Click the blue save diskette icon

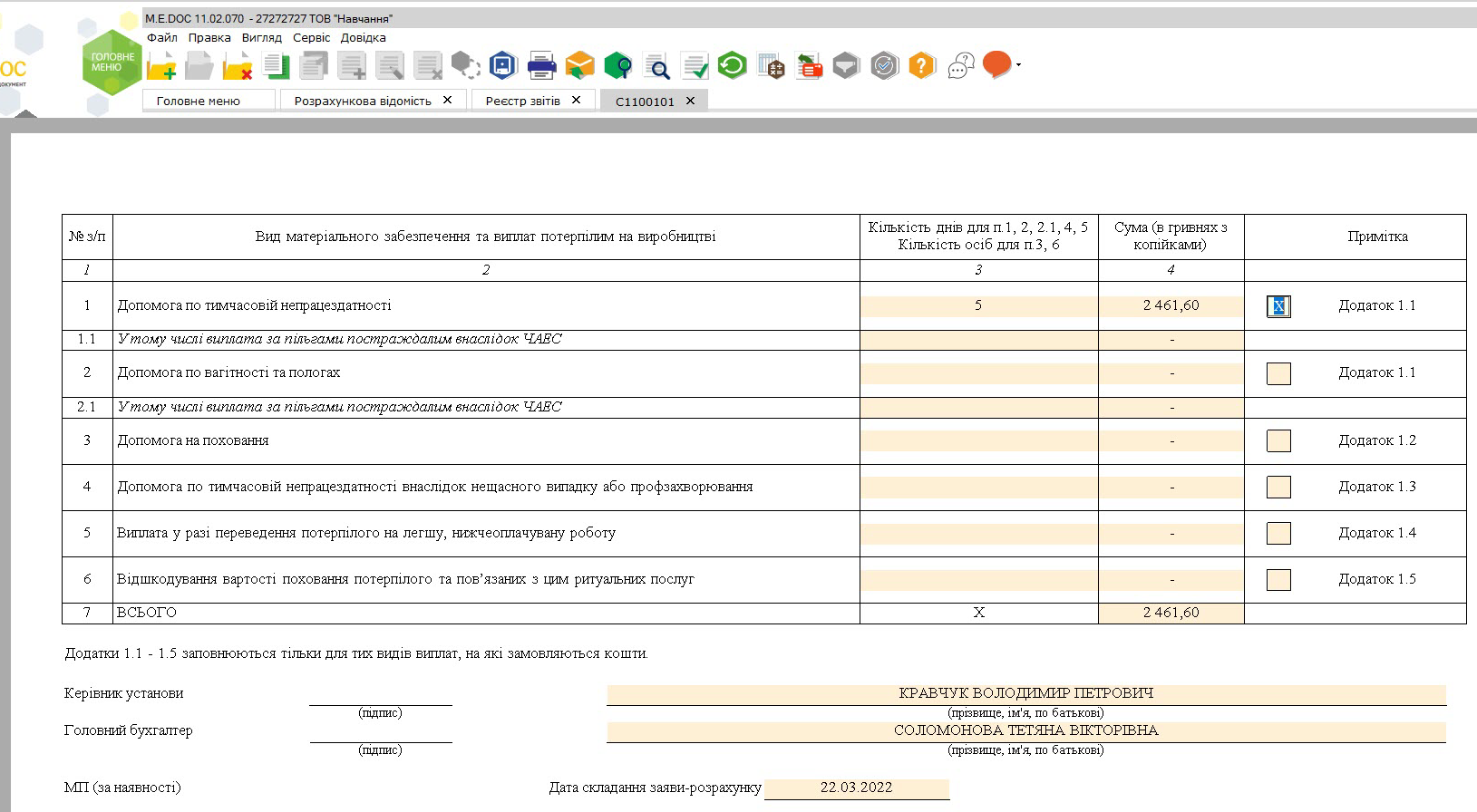(x=502, y=65)
